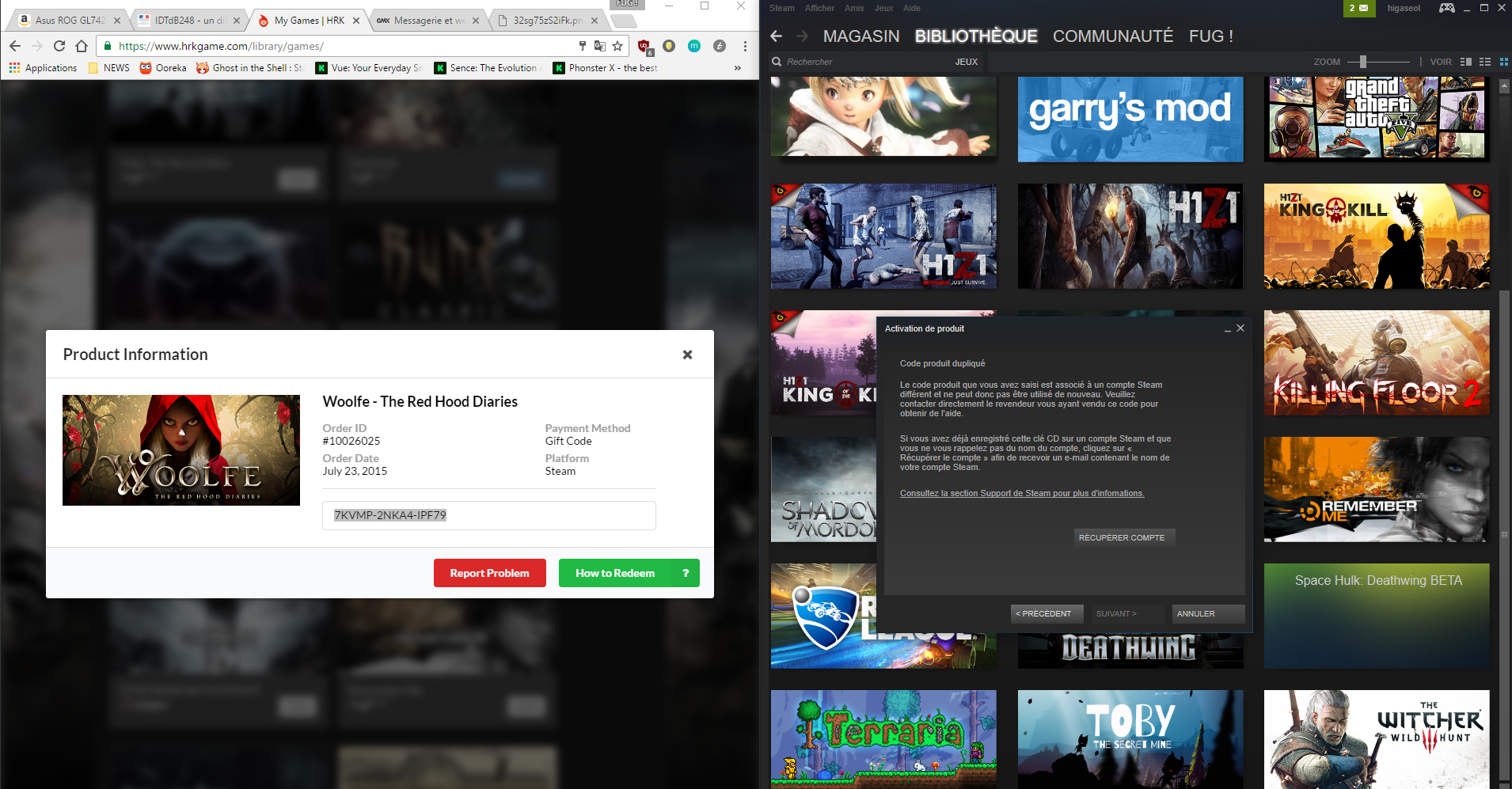
Task: Open the green Steam notifications envelope
Action: pyautogui.click(x=1358, y=8)
